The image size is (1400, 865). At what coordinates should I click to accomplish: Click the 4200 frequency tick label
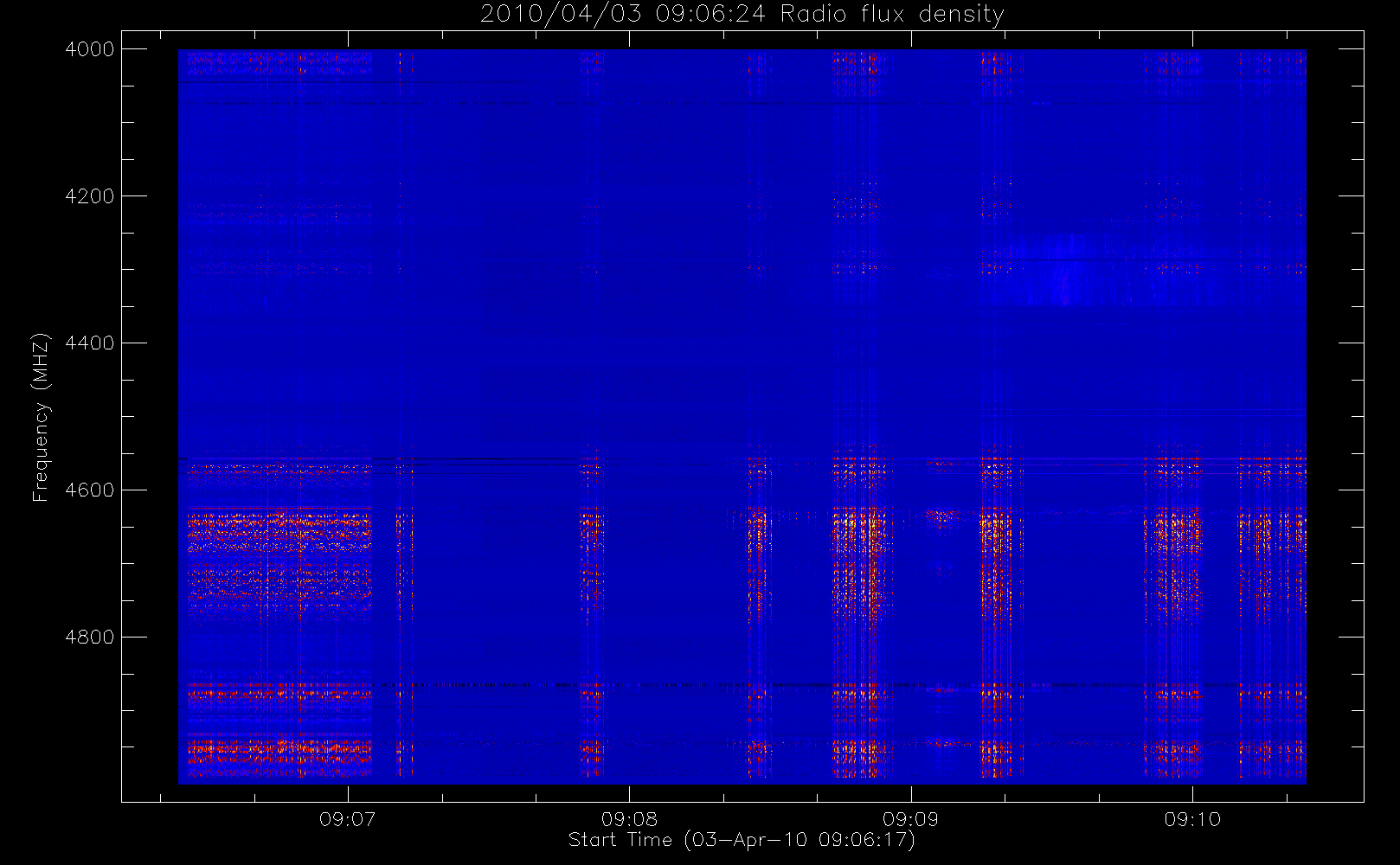pyautogui.click(x=90, y=196)
